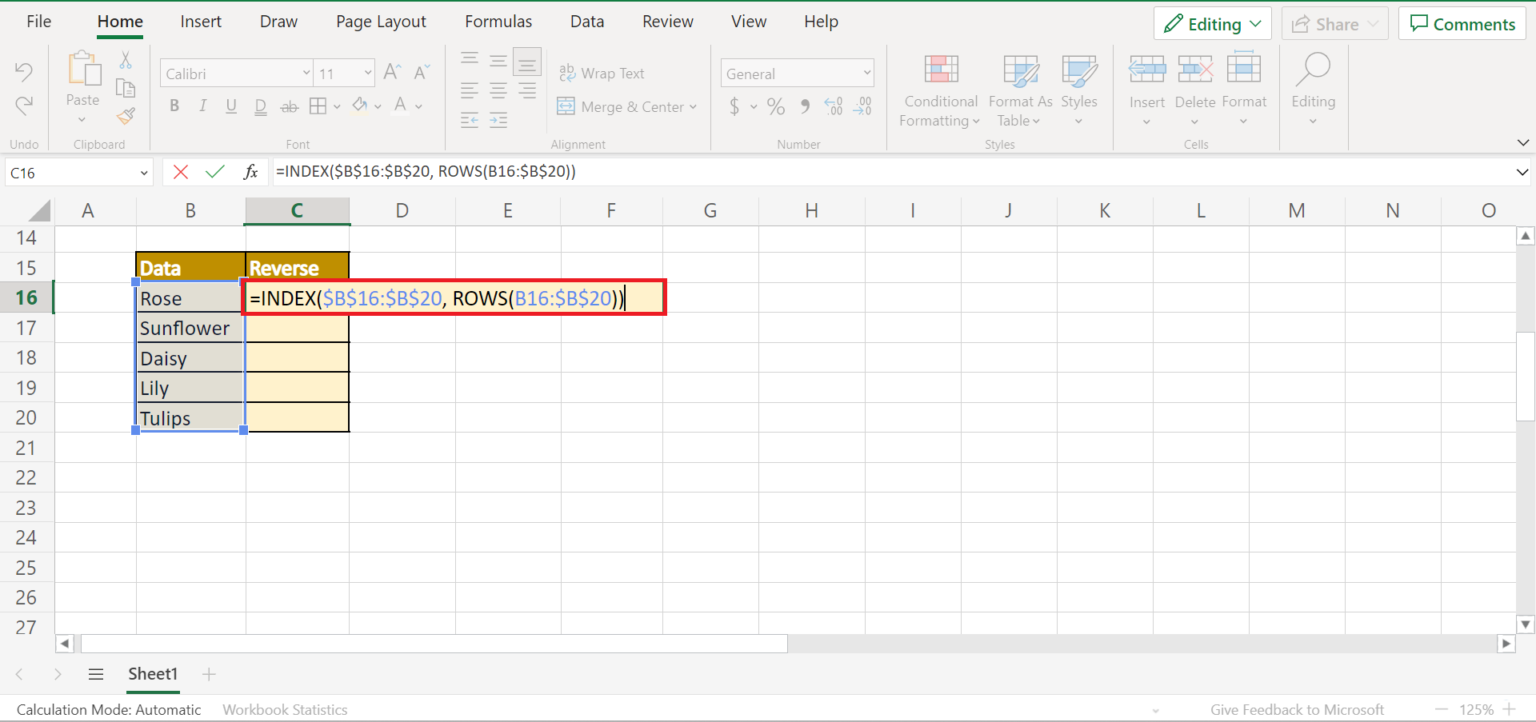Viewport: 1536px width, 722px height.
Task: Toggle italic formatting in the Font group
Action: coord(203,105)
